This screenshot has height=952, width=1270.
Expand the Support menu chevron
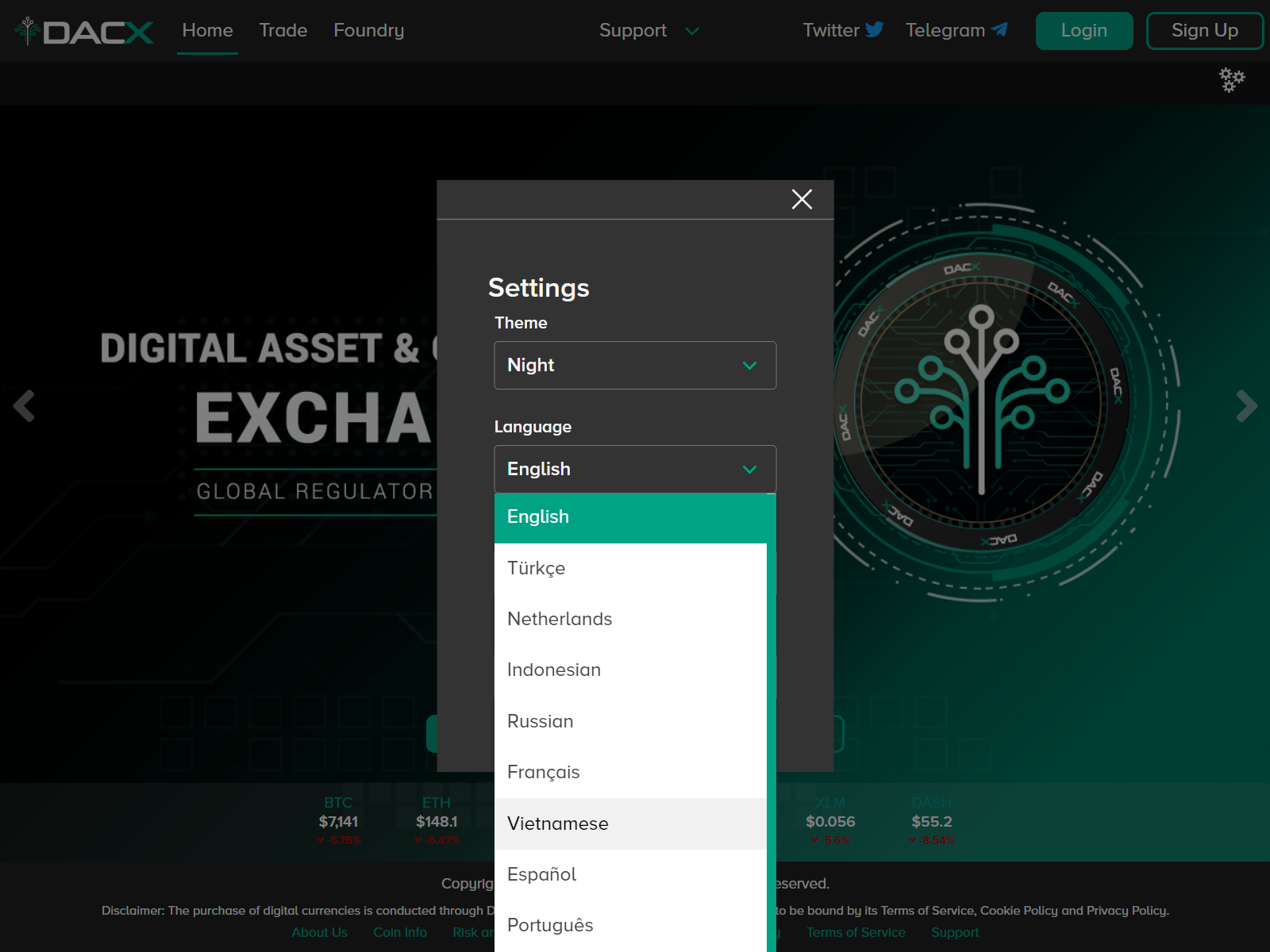point(692,31)
